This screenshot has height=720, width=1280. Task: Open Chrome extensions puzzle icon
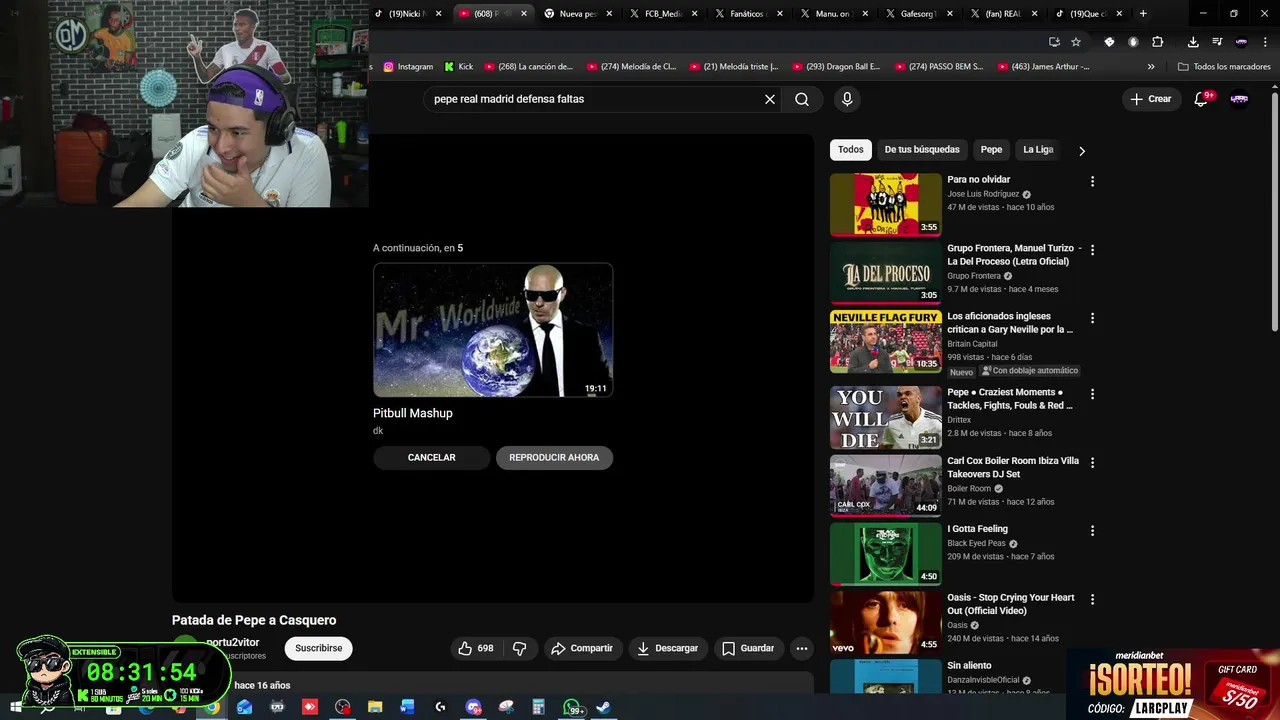(x=1158, y=42)
